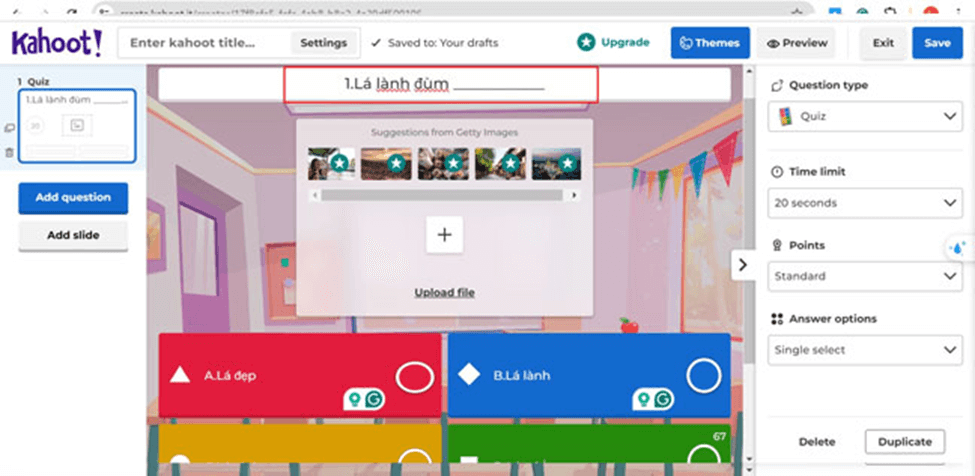Screen dimensions: 975x476
Task: Open the Points Standard dropdown
Action: click(865, 276)
